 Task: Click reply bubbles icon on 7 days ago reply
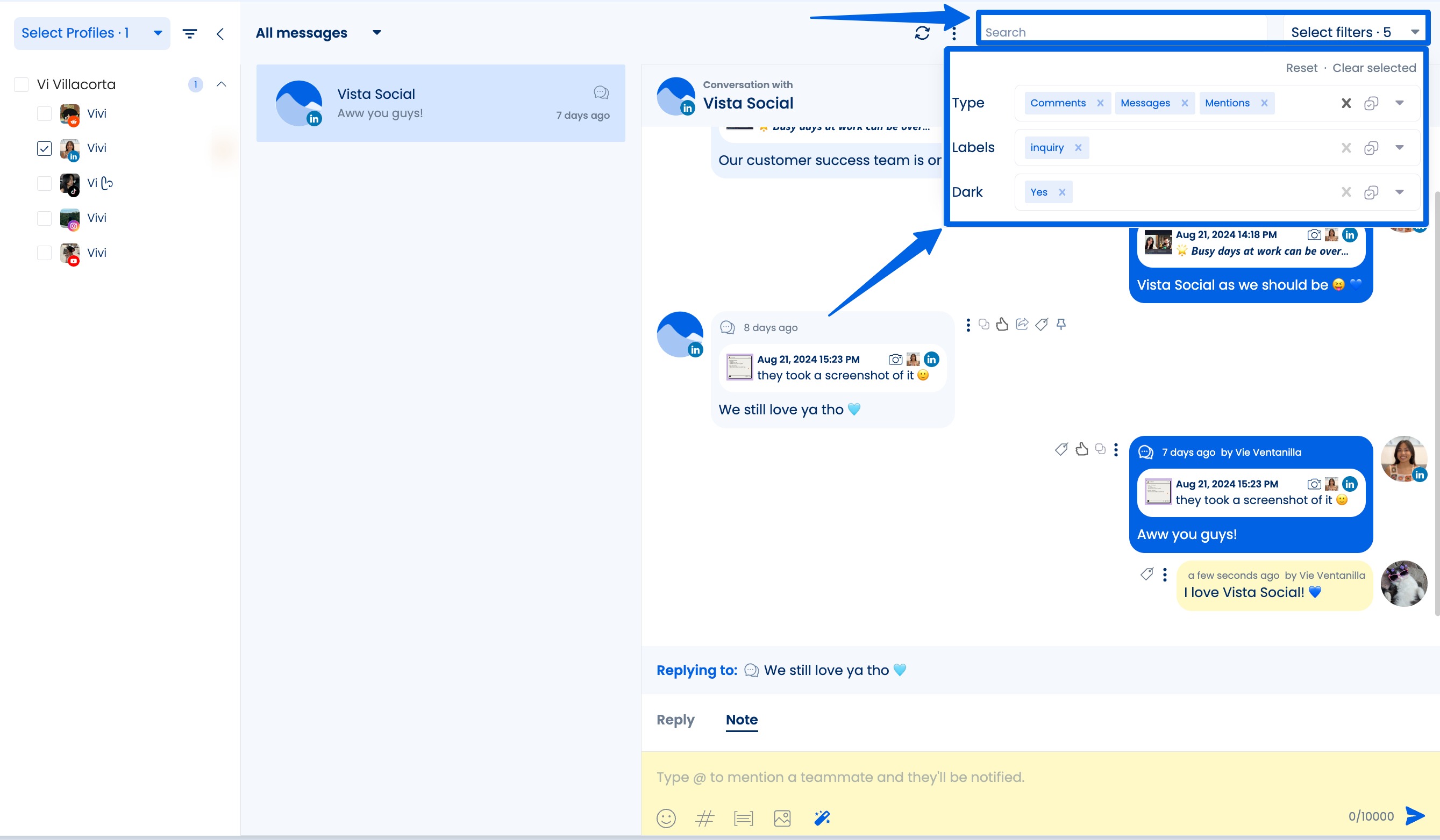coord(1101,449)
